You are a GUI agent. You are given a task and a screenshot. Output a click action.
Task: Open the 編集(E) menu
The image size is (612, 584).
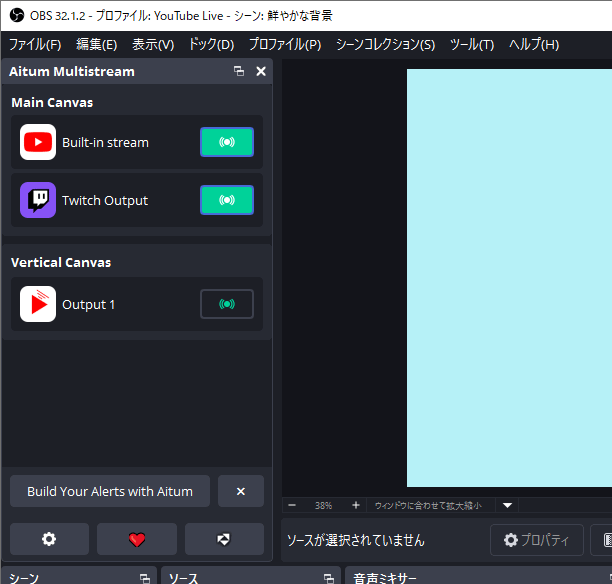pyautogui.click(x=96, y=45)
